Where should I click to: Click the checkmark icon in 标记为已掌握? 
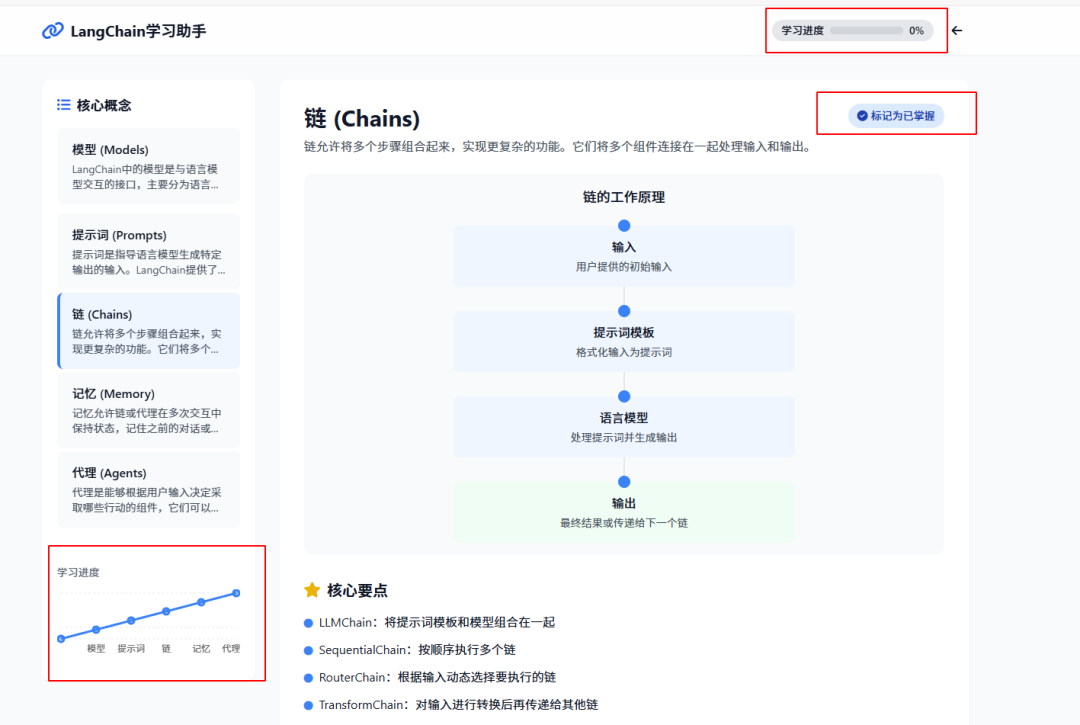(x=862, y=116)
